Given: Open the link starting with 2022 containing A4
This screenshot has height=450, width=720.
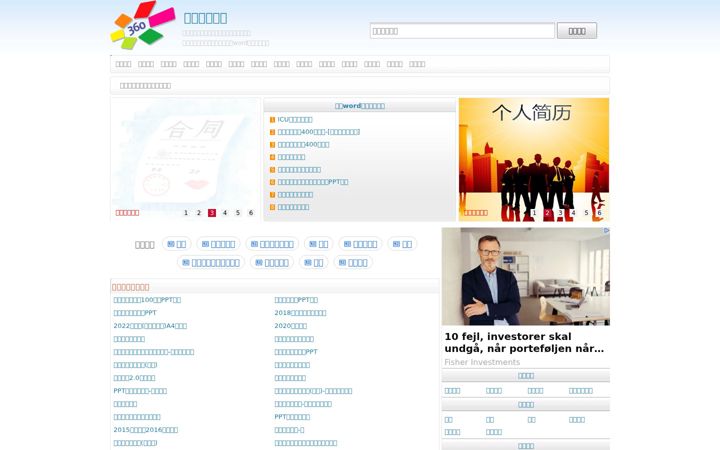Looking at the screenshot, I should coord(150,326).
